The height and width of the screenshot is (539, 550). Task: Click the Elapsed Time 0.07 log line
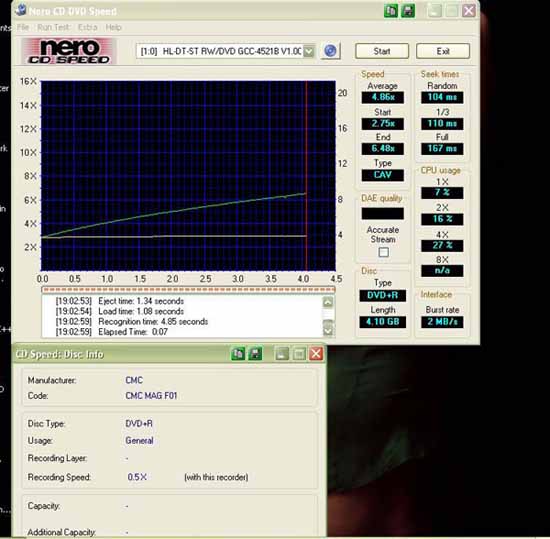[x=112, y=332]
